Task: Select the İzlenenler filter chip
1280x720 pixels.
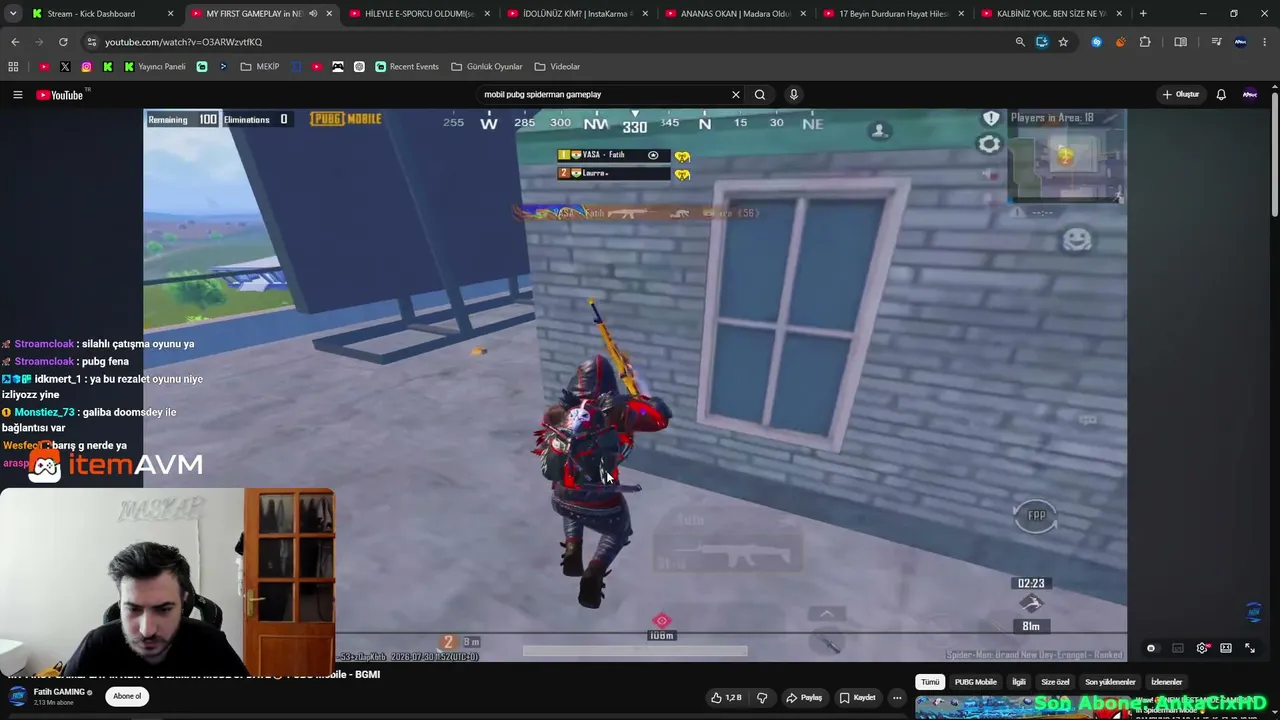Action: click(x=1166, y=682)
